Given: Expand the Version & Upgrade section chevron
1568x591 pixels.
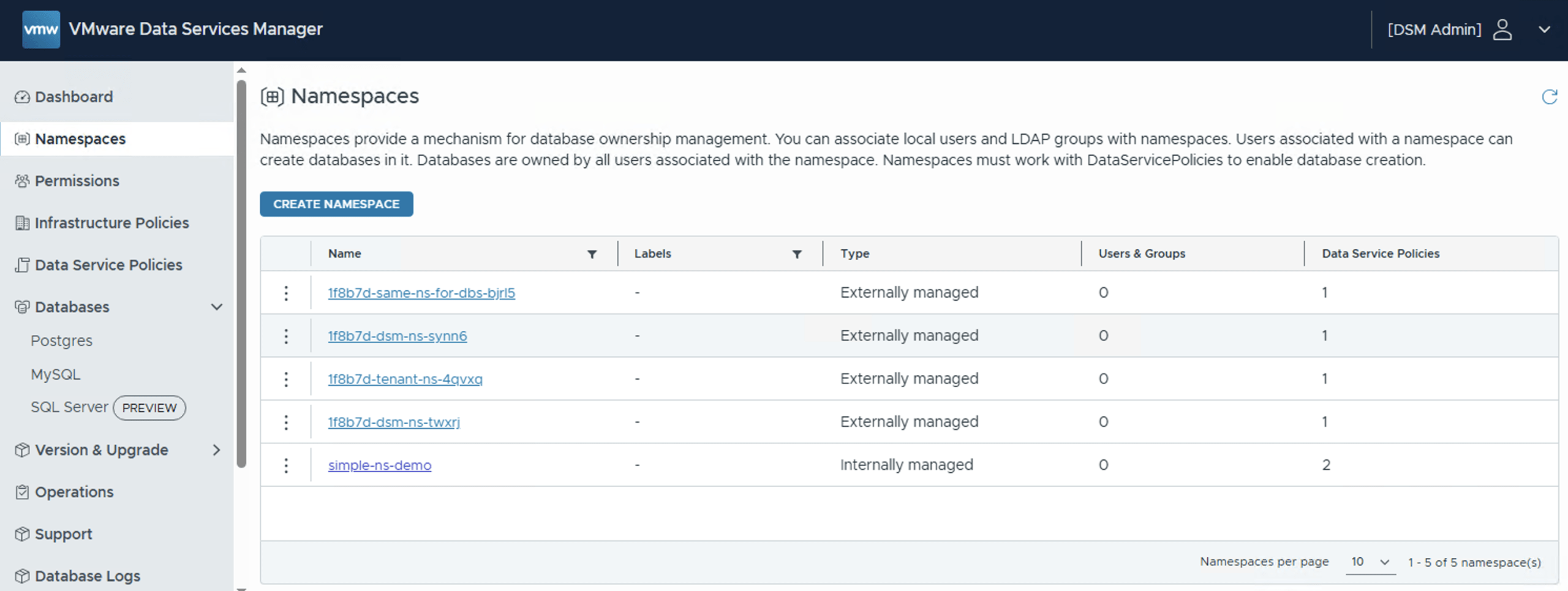Looking at the screenshot, I should click(x=217, y=450).
